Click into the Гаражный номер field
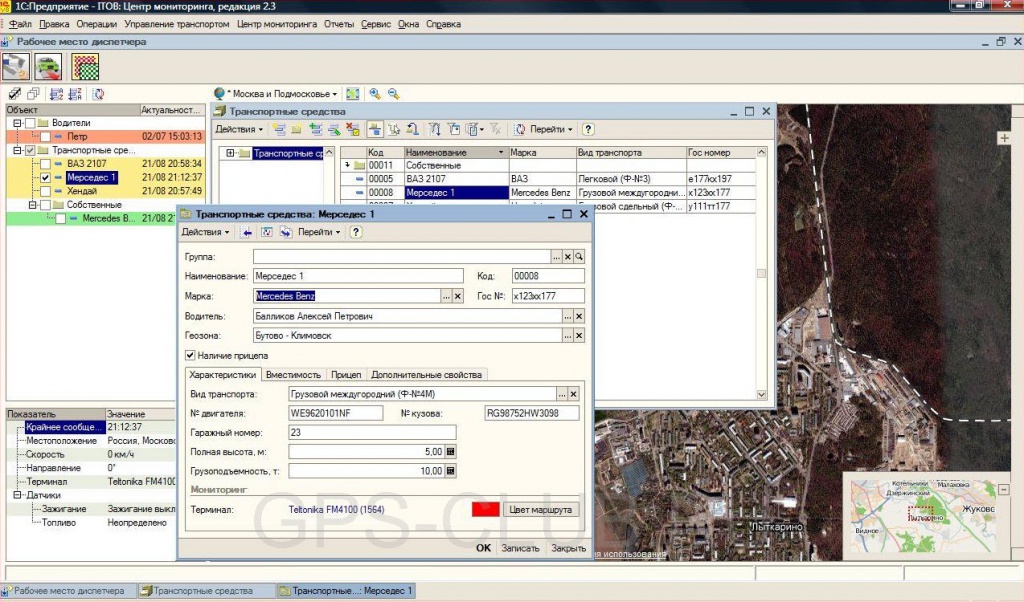The width and height of the screenshot is (1024, 602). [372, 432]
